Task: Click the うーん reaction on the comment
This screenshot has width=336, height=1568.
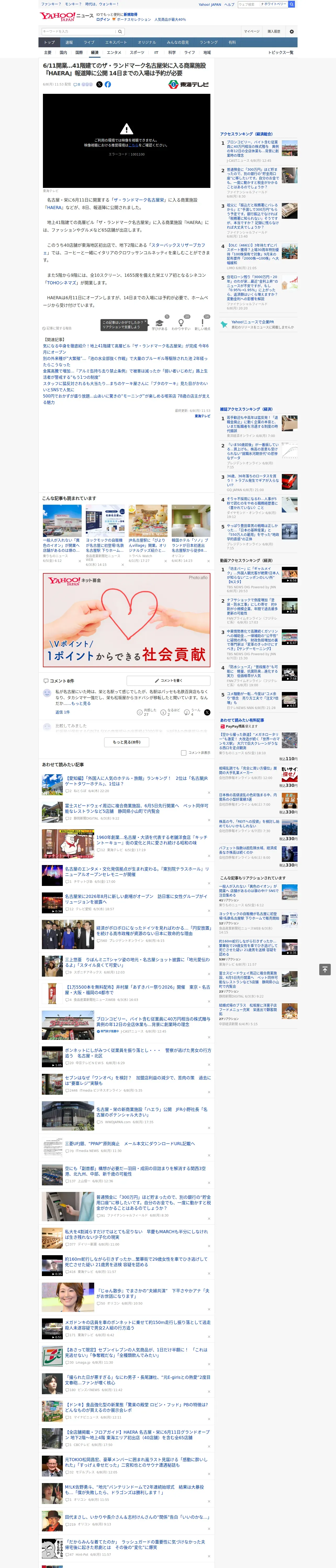Action: (x=187, y=712)
